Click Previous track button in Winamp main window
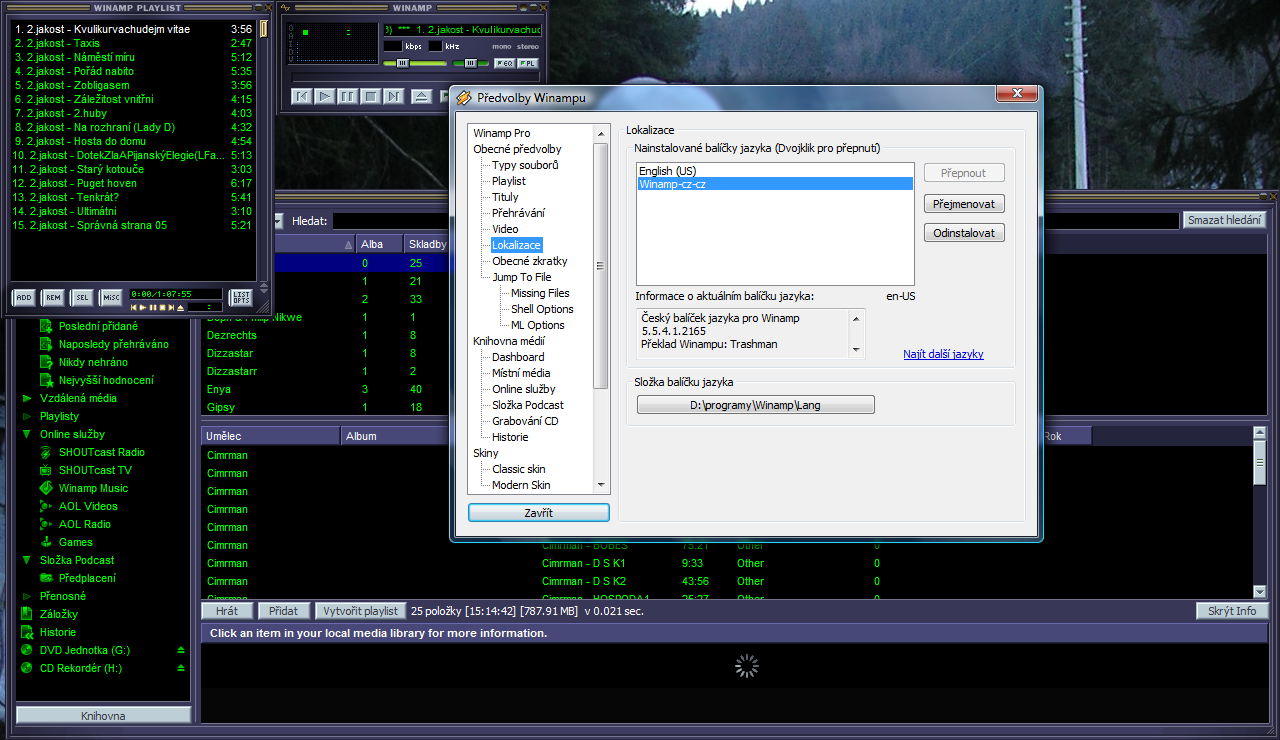 click(301, 96)
